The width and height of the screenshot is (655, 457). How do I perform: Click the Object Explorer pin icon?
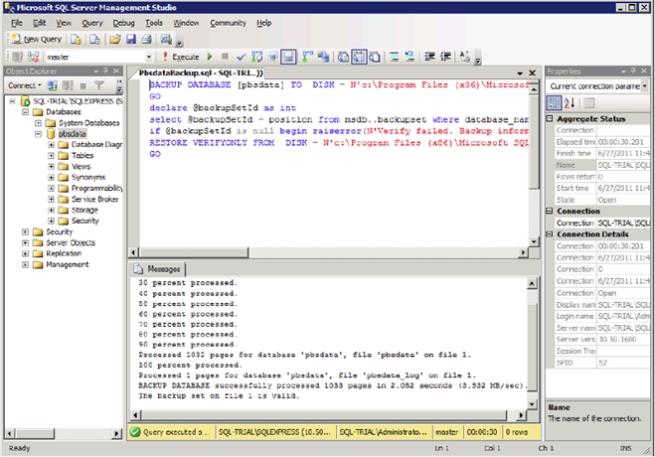tap(107, 72)
